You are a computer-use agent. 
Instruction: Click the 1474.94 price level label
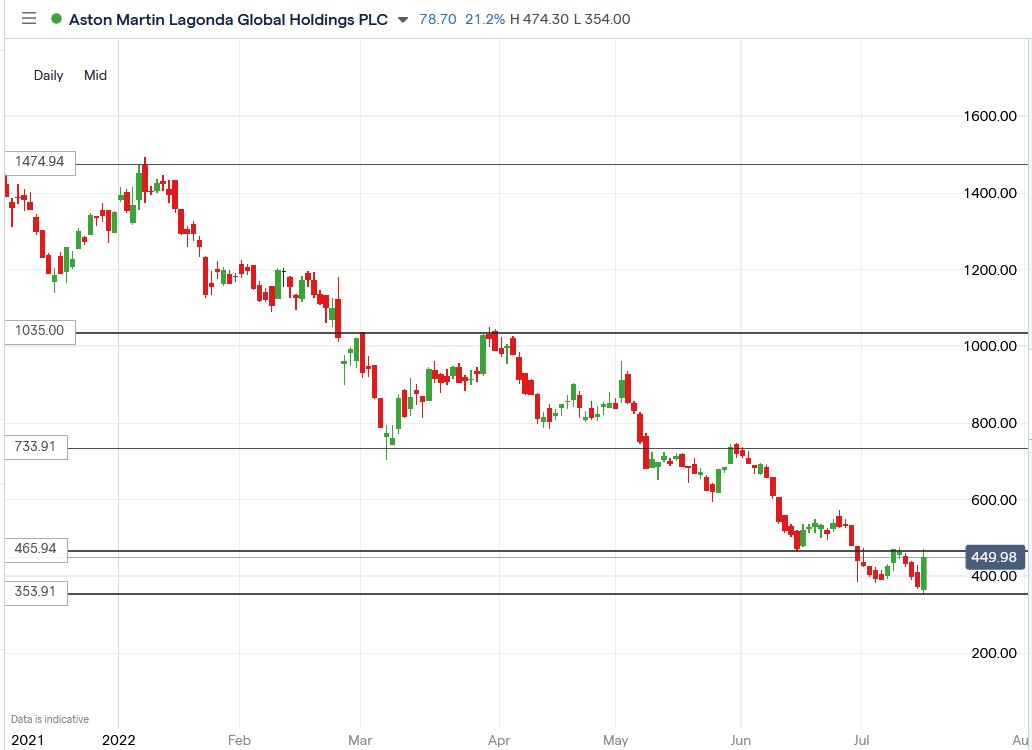click(x=40, y=161)
